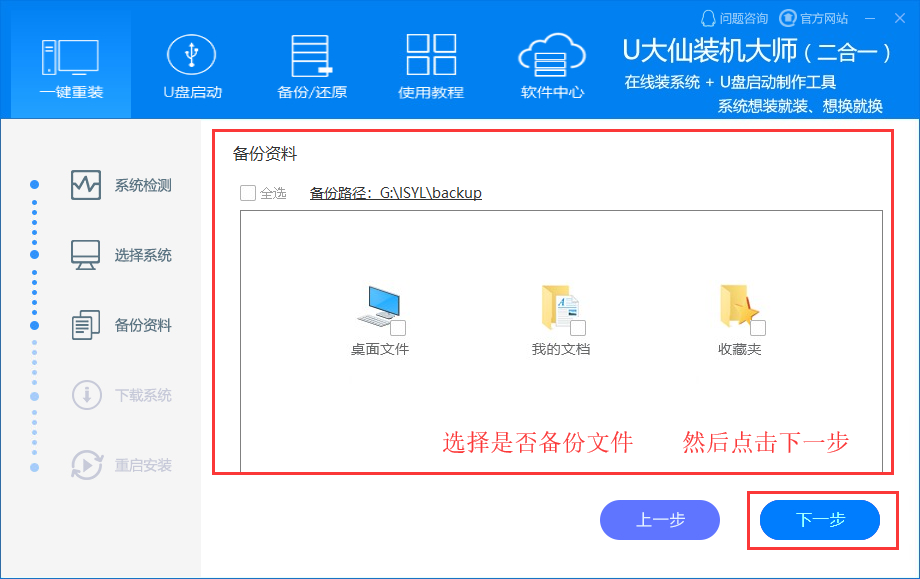Click the 桌面文件 computer icon
Viewport: 920px width, 579px height.
(378, 306)
